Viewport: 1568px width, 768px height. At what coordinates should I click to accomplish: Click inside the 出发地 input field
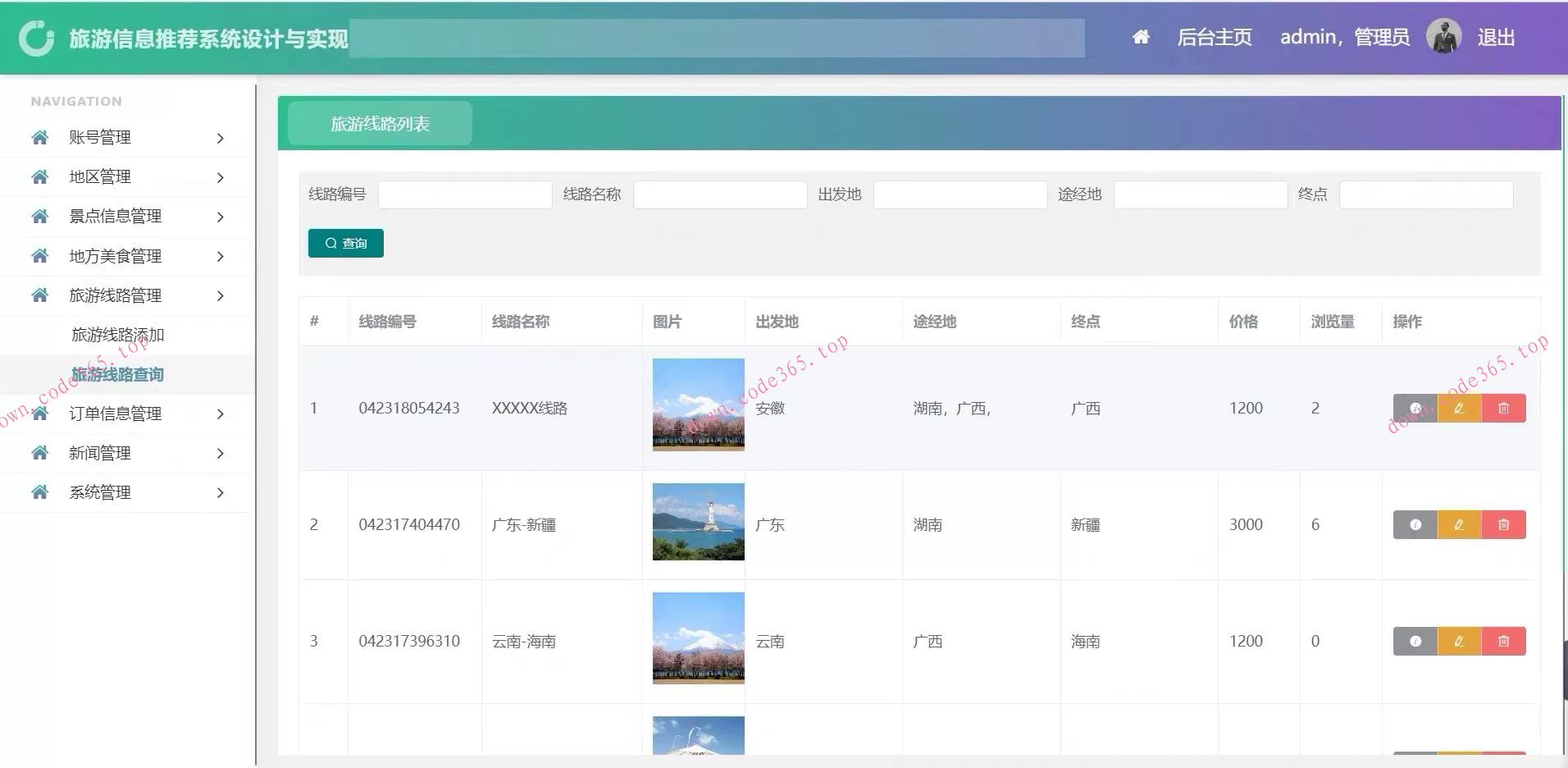click(959, 194)
